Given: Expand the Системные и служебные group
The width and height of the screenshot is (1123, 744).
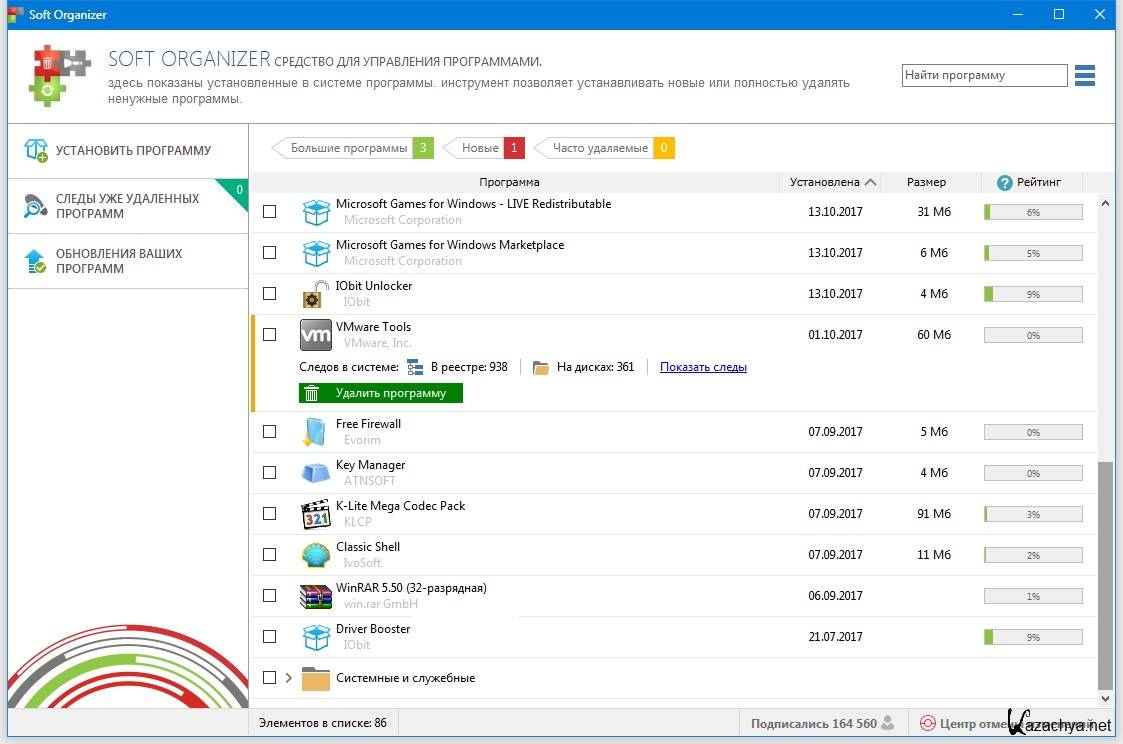Looking at the screenshot, I should click(289, 678).
